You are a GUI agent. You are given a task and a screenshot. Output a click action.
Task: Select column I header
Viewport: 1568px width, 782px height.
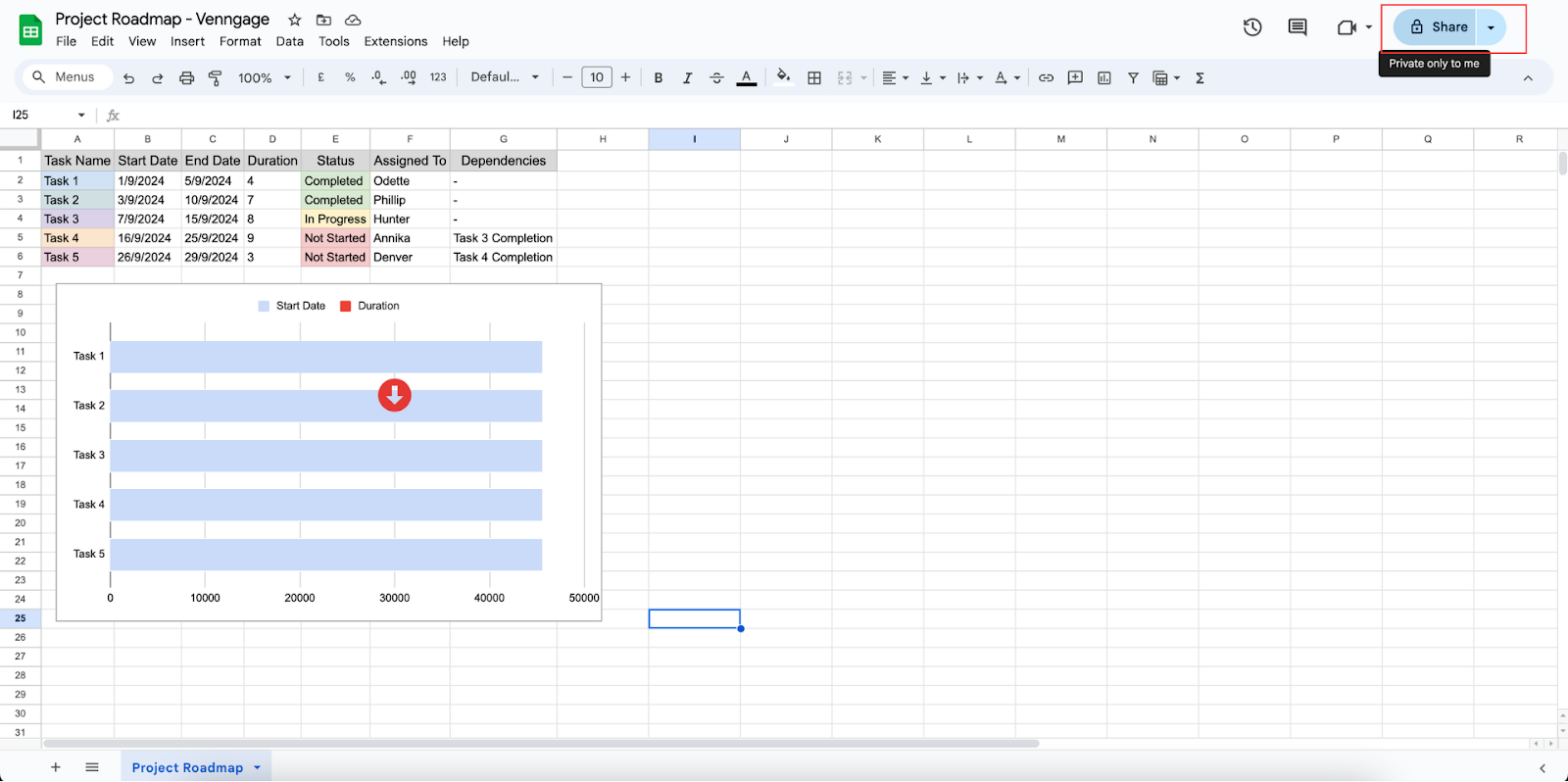(x=695, y=139)
